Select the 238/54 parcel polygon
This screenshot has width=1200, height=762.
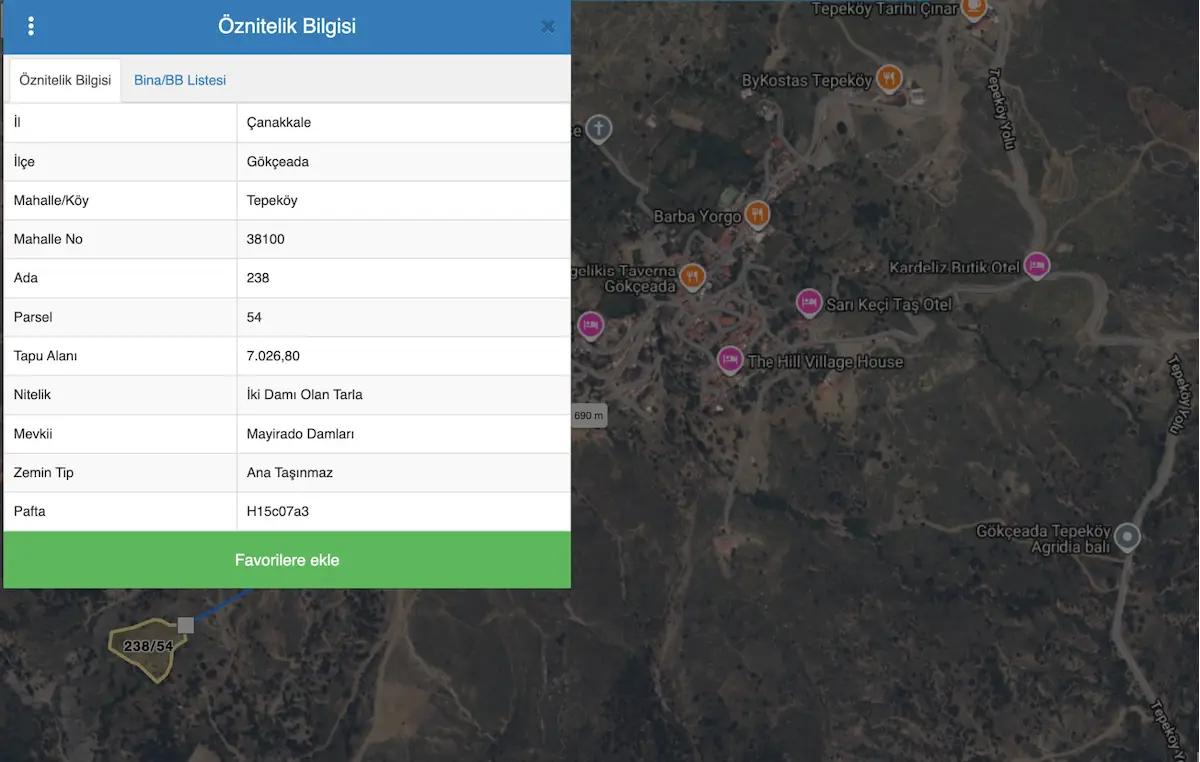[x=147, y=651]
